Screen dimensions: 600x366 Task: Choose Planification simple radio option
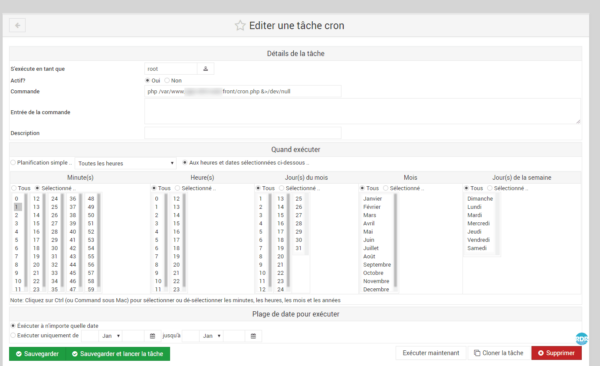click(x=13, y=163)
